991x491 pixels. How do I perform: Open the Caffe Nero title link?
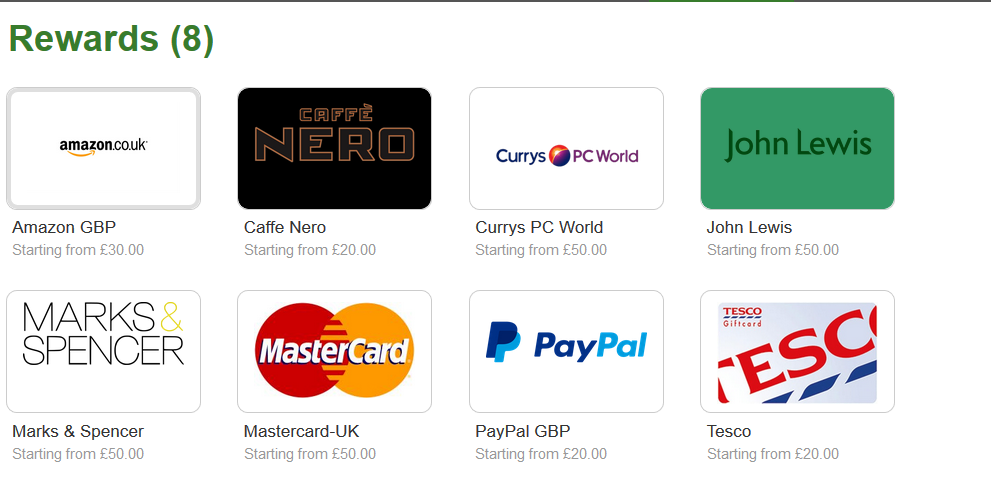tap(285, 227)
